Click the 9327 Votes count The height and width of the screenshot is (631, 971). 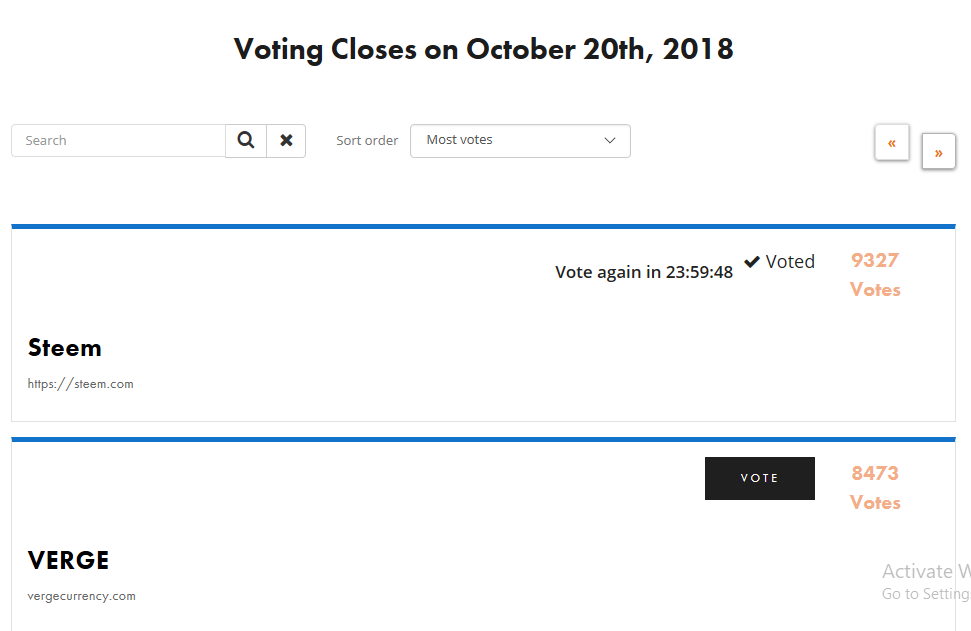tap(875, 274)
